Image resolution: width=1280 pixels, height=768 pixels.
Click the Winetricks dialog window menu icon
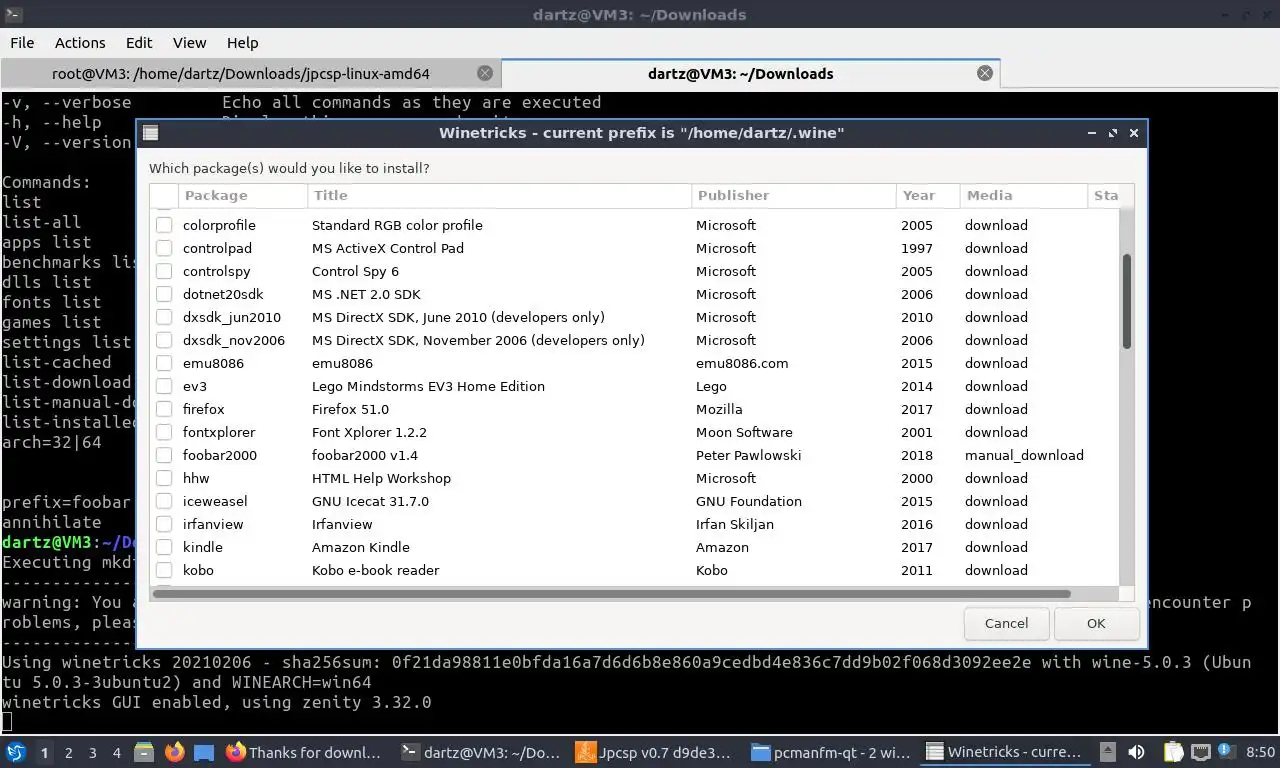pos(150,133)
